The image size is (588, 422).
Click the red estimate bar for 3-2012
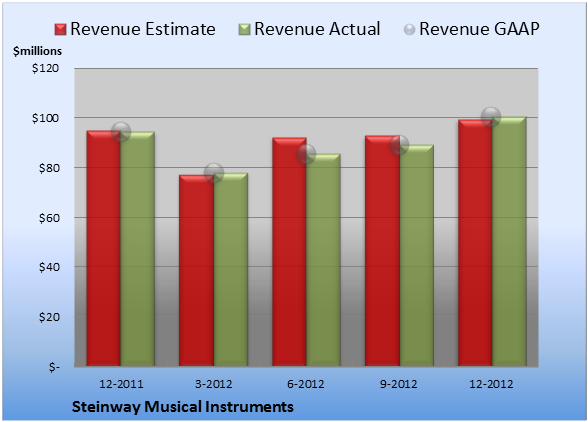(196, 270)
